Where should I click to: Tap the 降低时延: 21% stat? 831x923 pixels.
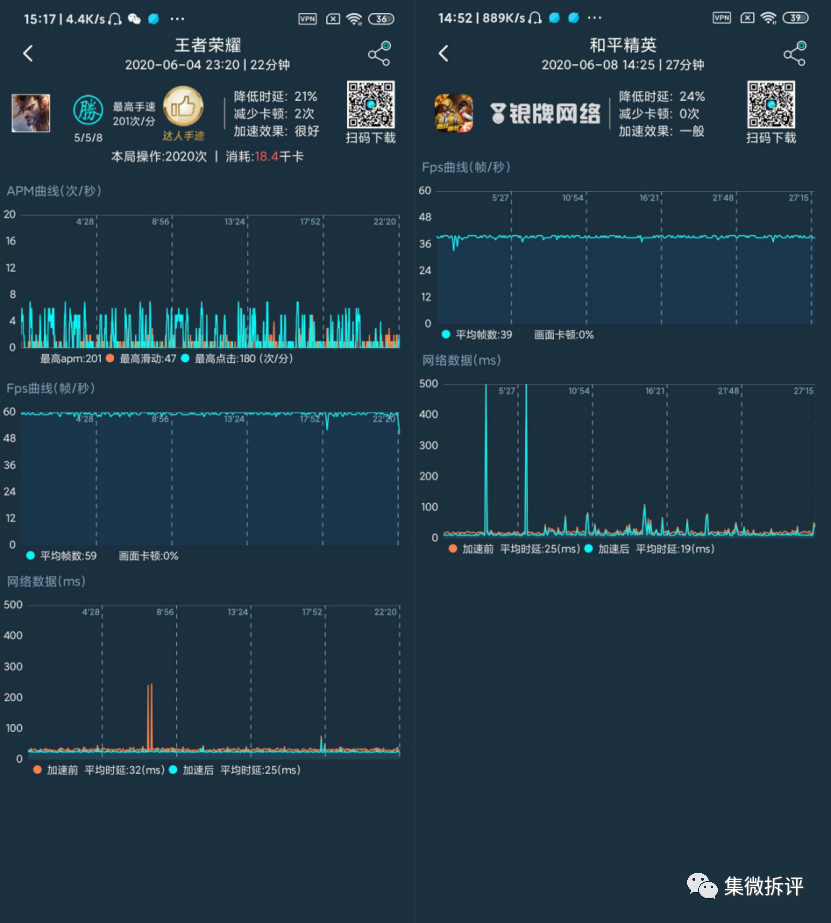[275, 96]
